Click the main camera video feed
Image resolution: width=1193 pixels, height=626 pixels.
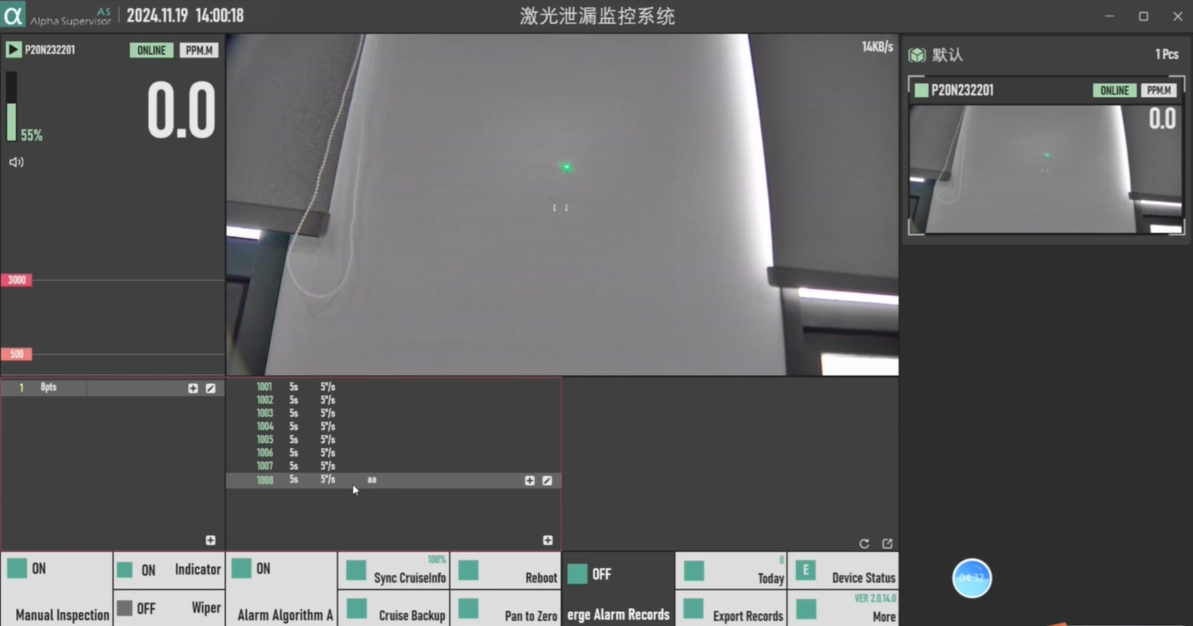(562, 204)
